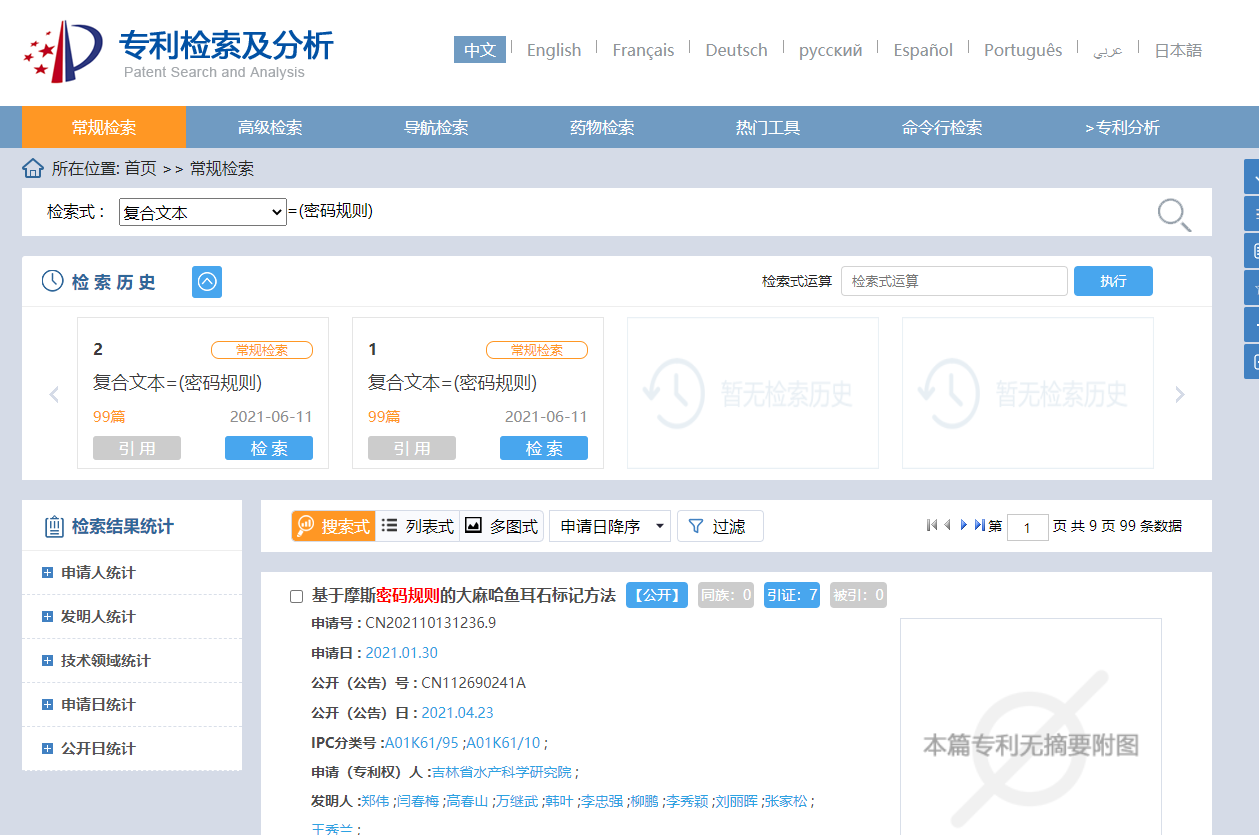Viewport: 1259px width, 835px height.
Task: Open the 申请日降序 sort order dropdown
Action: (609, 525)
